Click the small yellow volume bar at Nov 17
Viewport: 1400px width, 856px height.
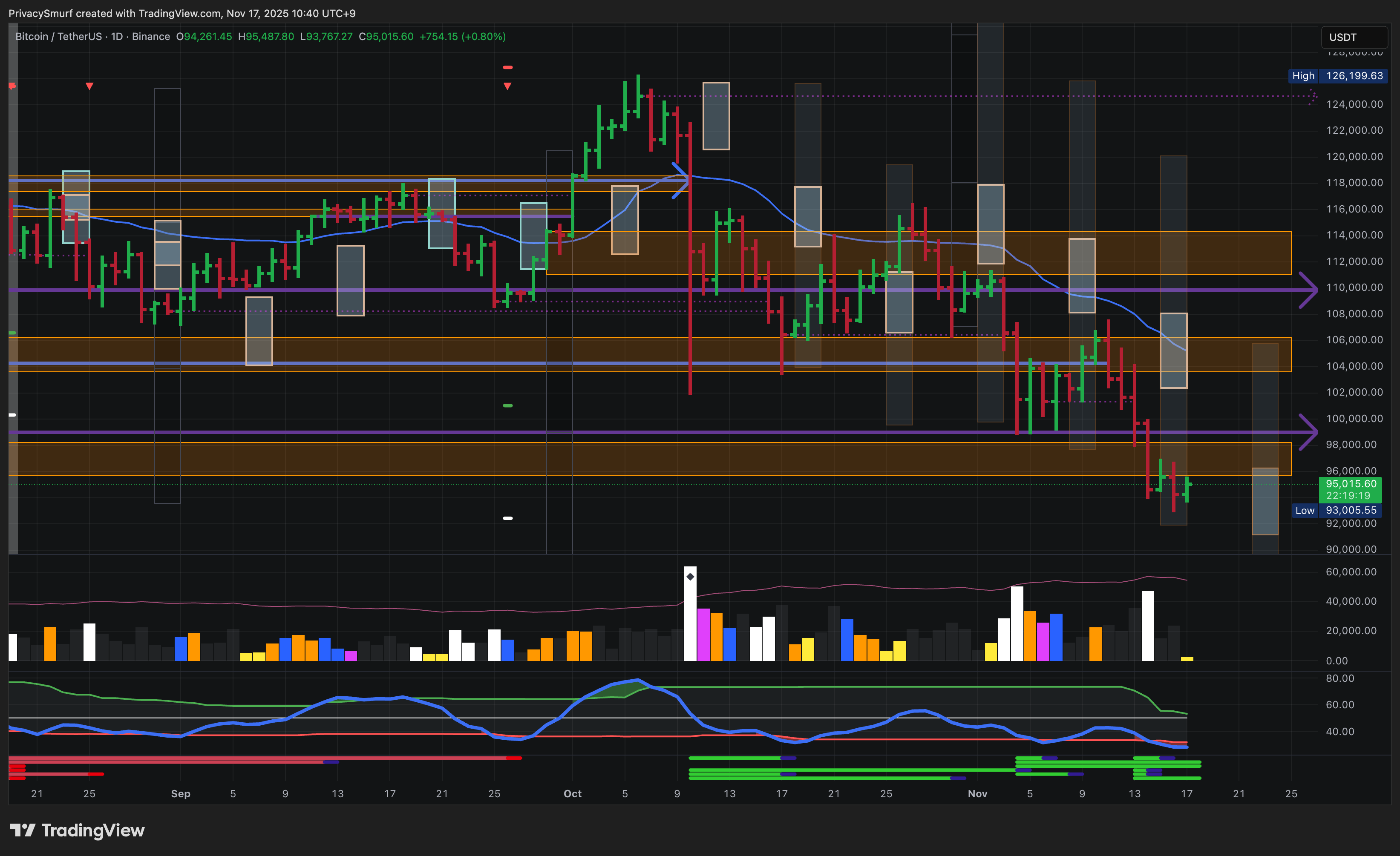1187,658
